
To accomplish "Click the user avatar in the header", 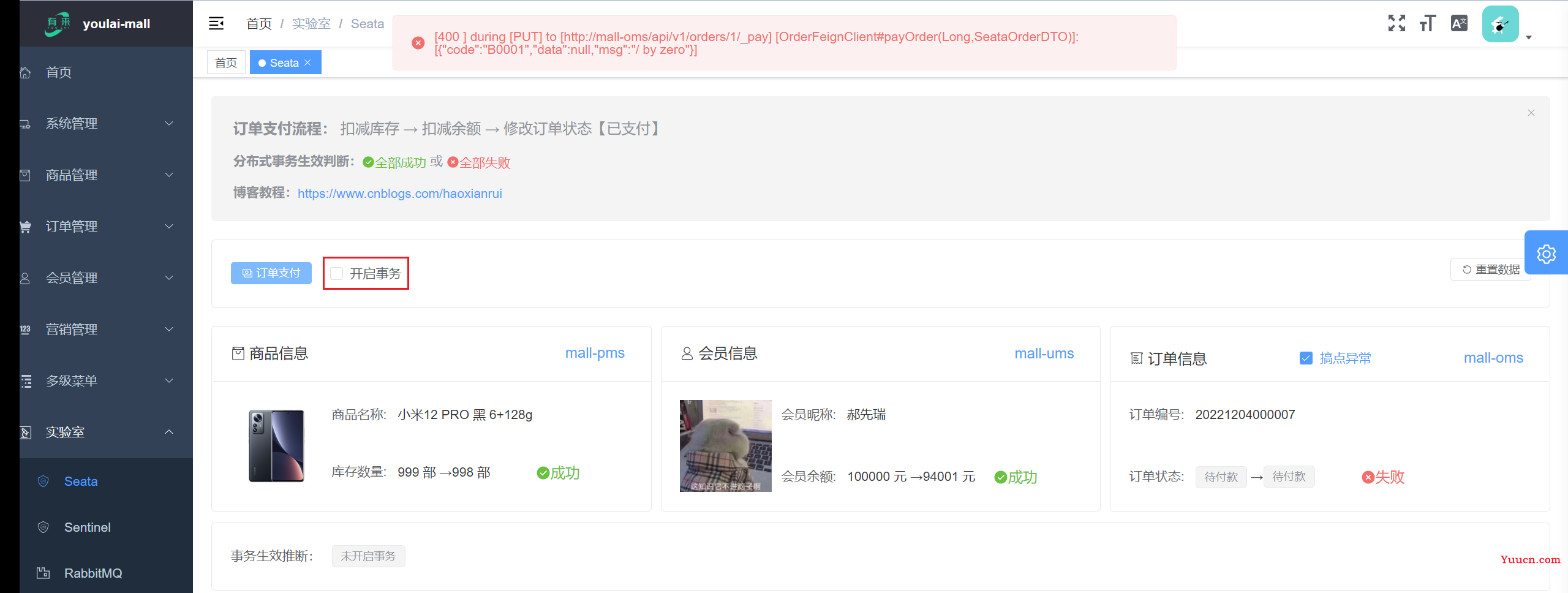I will click(1500, 24).
